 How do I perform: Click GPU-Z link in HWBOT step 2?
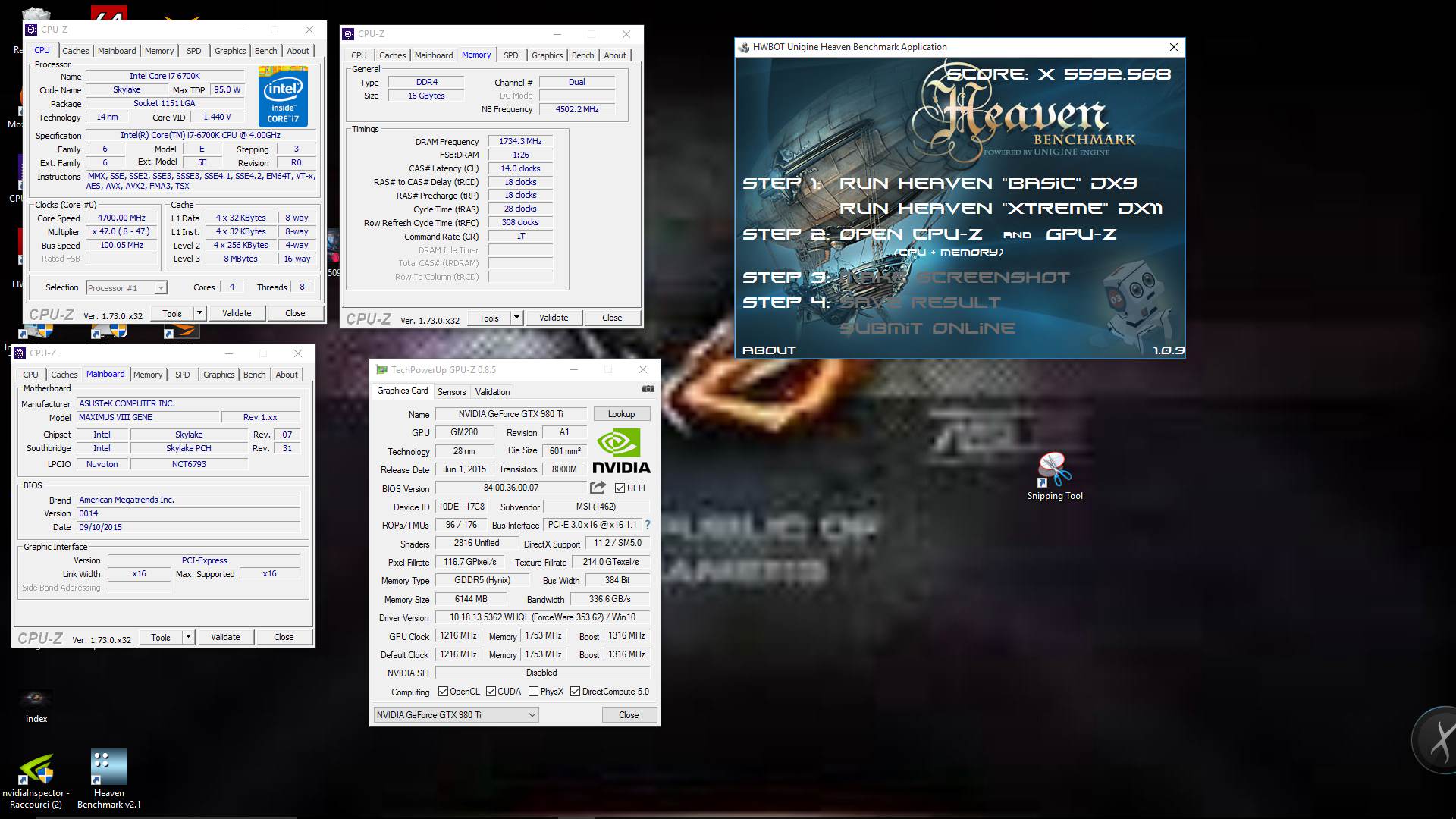tap(1081, 234)
